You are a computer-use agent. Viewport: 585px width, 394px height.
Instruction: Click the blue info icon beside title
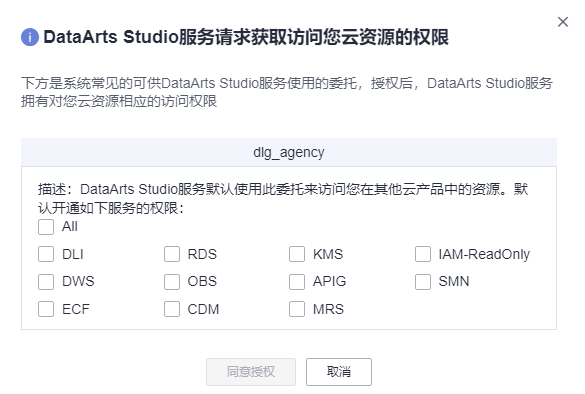[x=30, y=37]
